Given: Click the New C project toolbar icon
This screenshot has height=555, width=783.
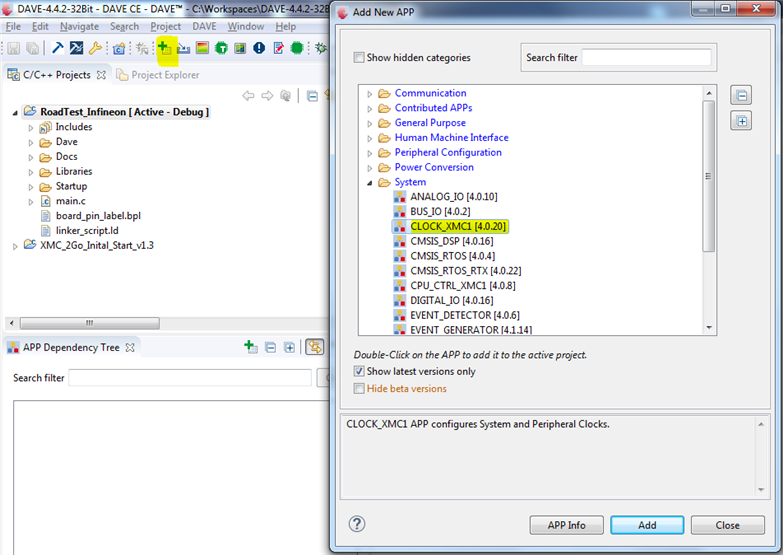Looking at the screenshot, I should 119,48.
